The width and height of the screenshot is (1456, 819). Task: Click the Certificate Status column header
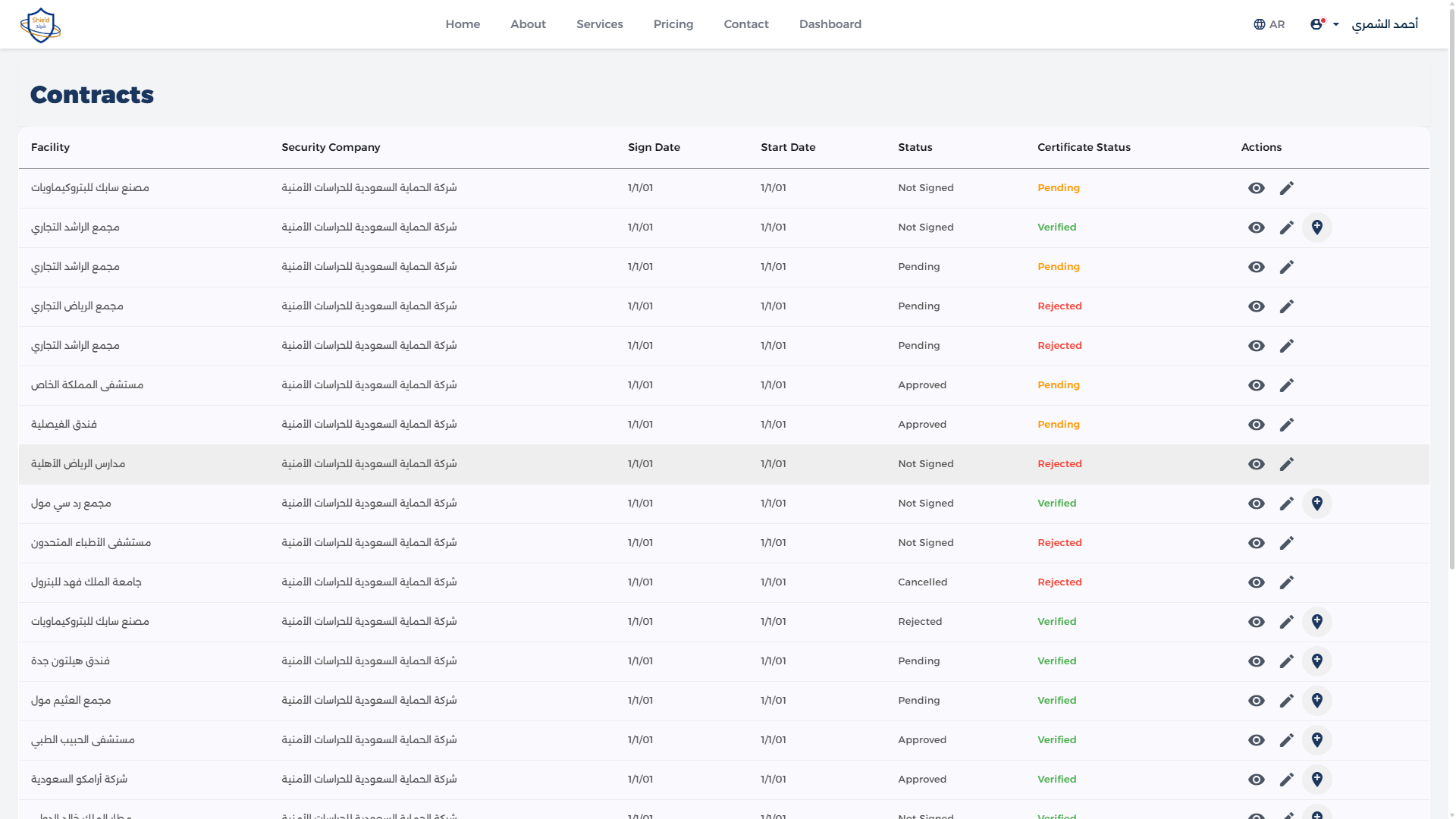1084,147
